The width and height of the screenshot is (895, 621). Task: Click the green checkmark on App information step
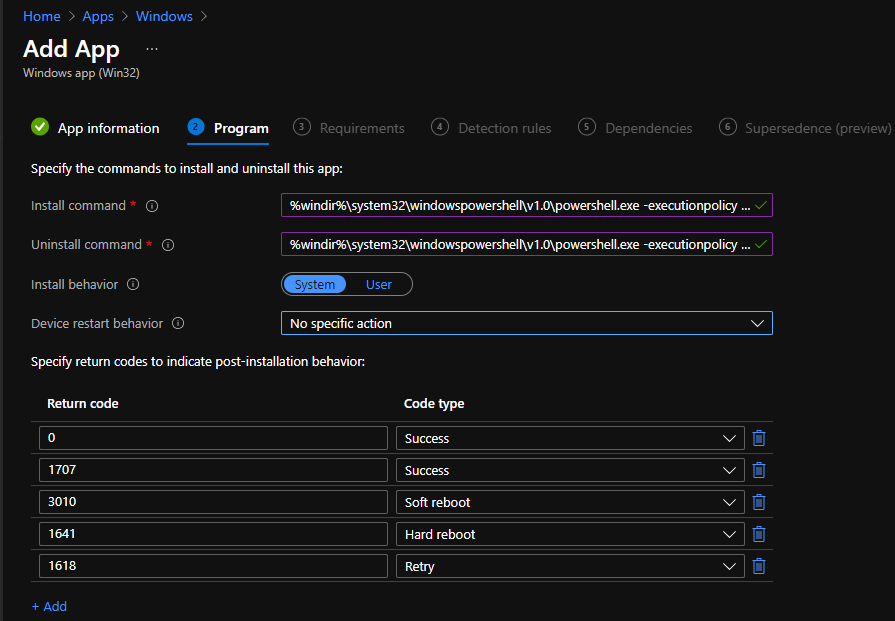(40, 128)
